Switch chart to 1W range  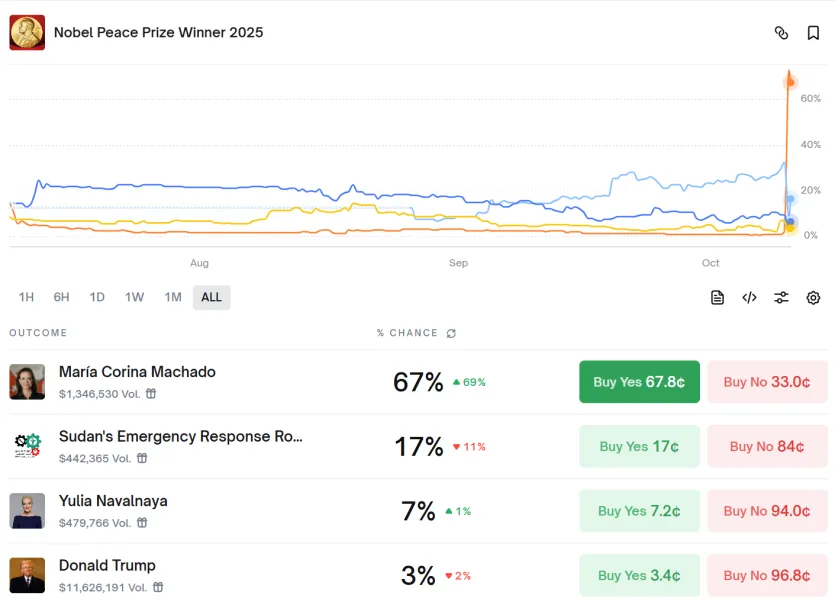[x=134, y=297]
